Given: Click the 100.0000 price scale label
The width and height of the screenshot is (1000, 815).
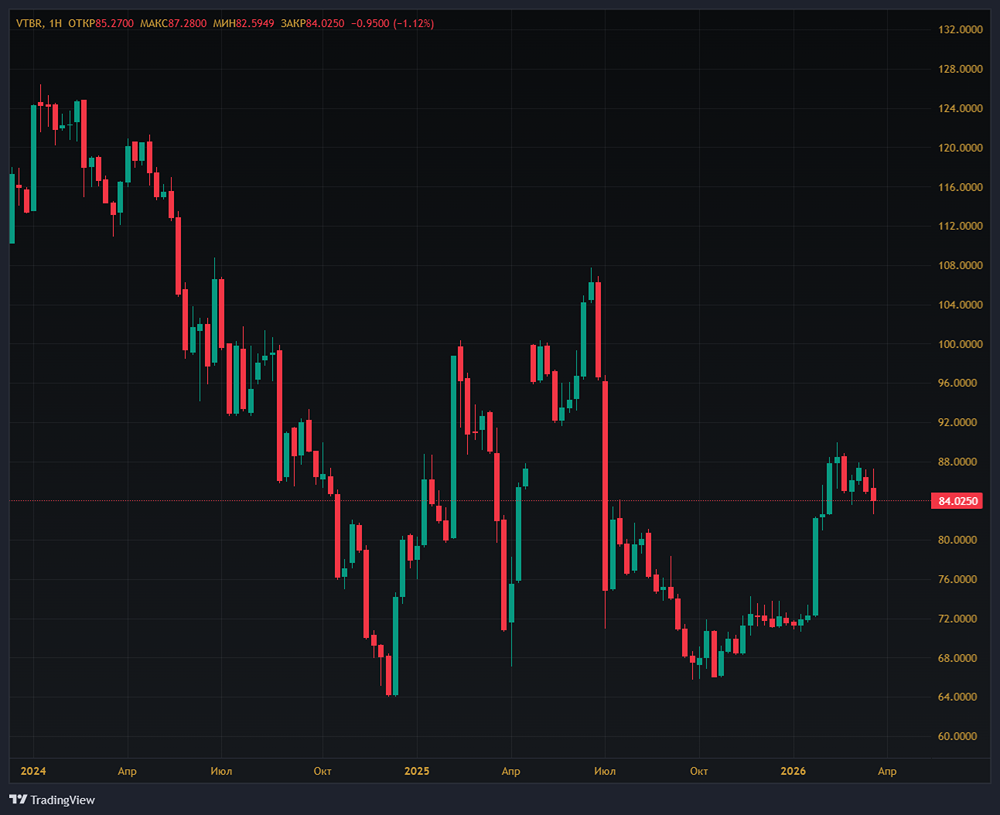Looking at the screenshot, I should [x=955, y=344].
